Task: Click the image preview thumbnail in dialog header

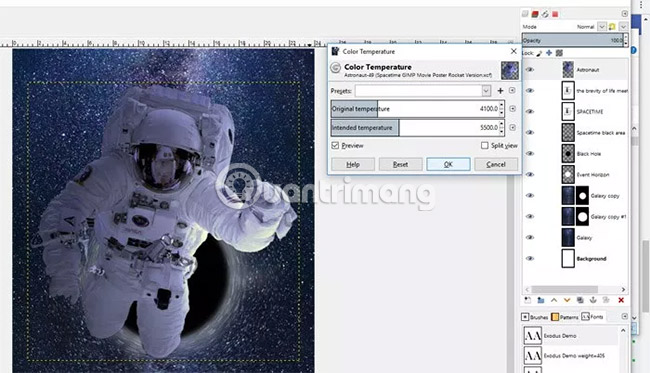Action: (509, 70)
